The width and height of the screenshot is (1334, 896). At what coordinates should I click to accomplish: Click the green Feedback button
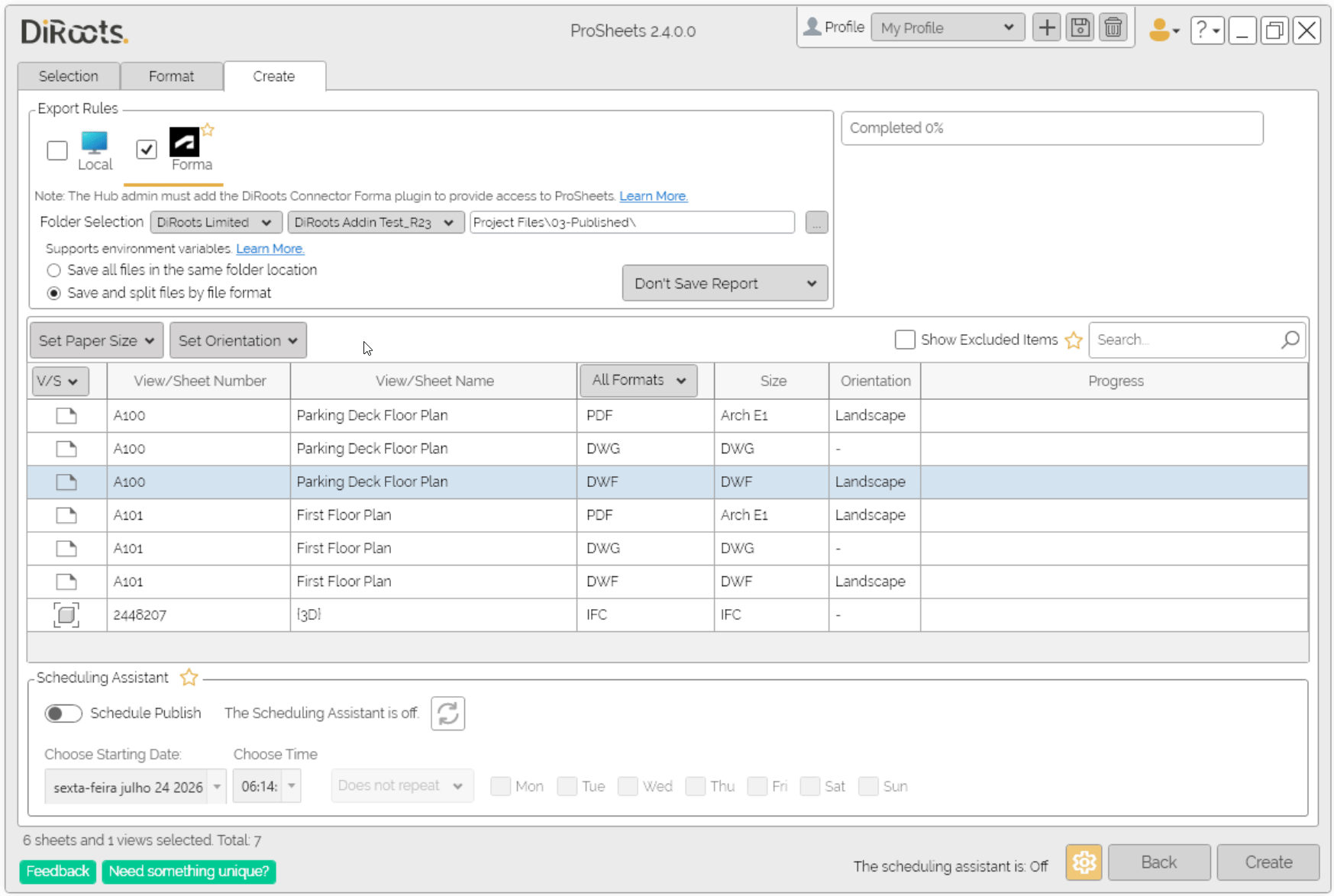pyautogui.click(x=58, y=872)
